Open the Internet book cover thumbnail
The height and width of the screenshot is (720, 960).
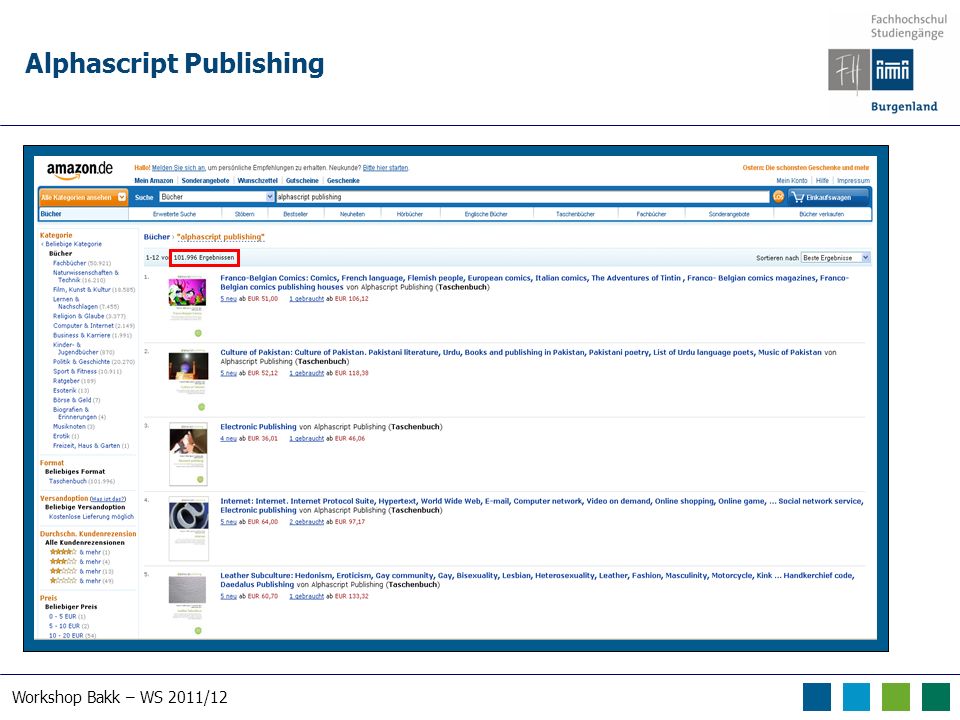pyautogui.click(x=189, y=528)
